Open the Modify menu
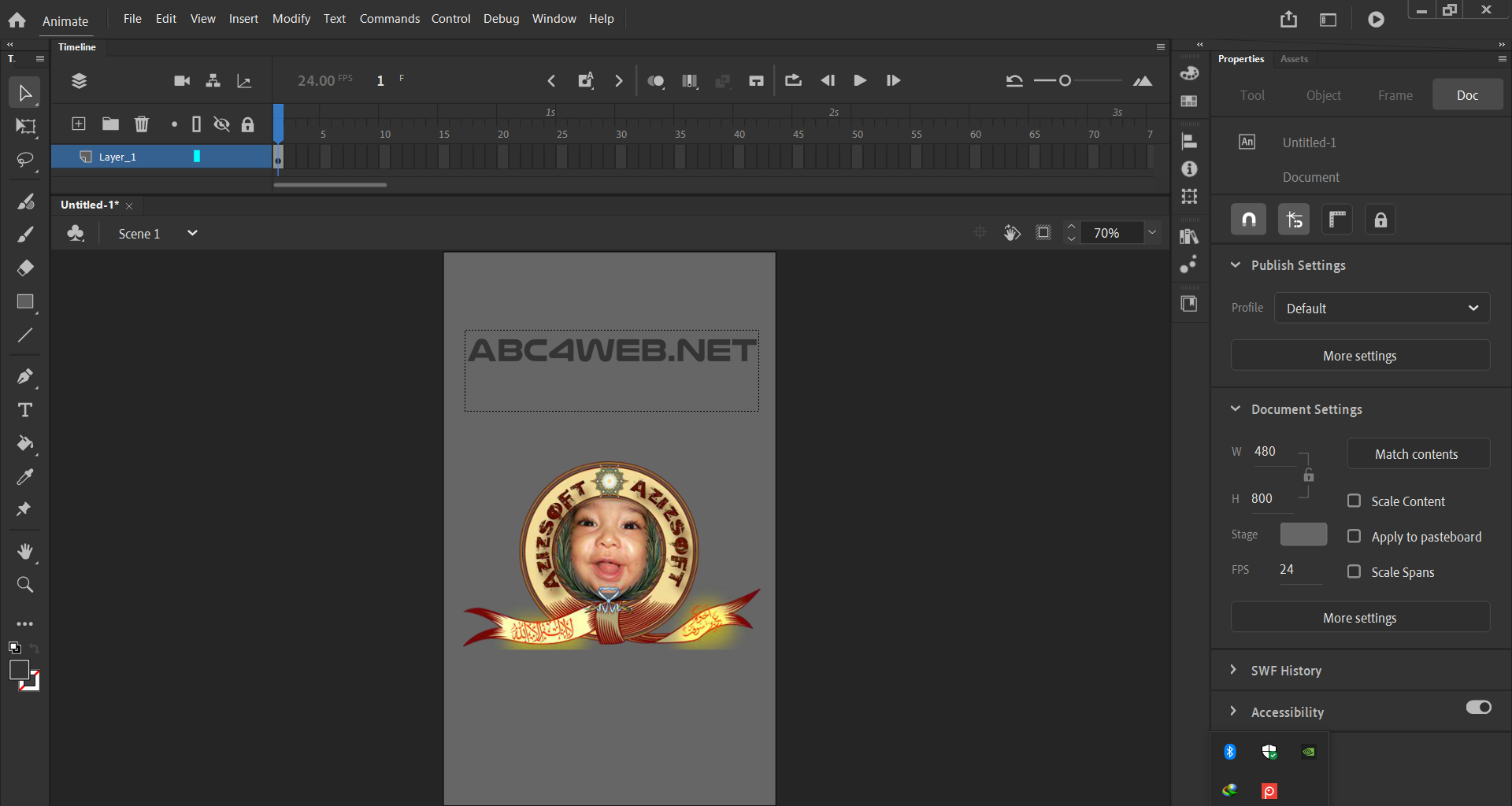Screen dimensions: 1512x806 tap(291, 18)
